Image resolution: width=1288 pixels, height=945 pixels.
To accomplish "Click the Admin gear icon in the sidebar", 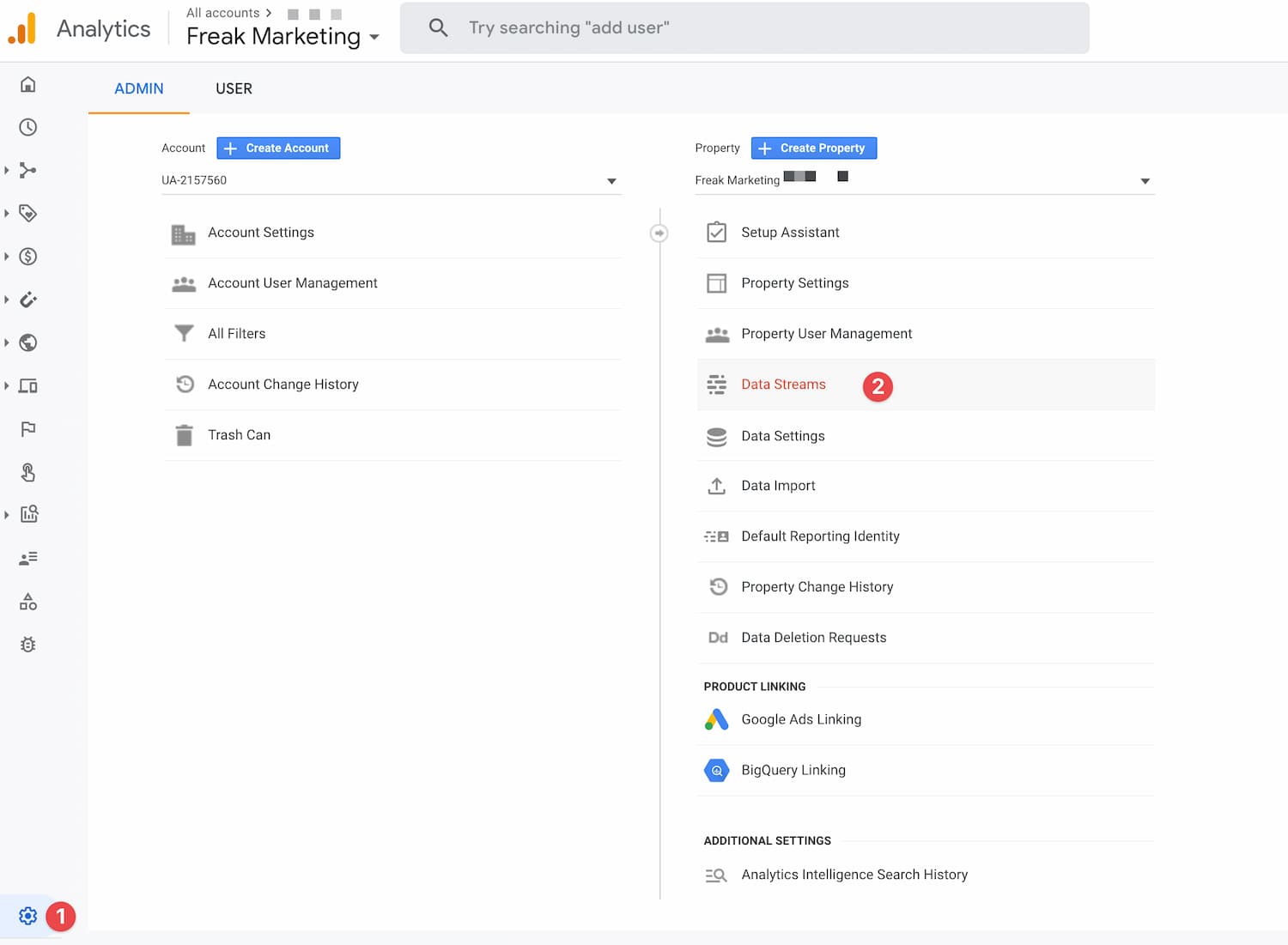I will pos(28,916).
